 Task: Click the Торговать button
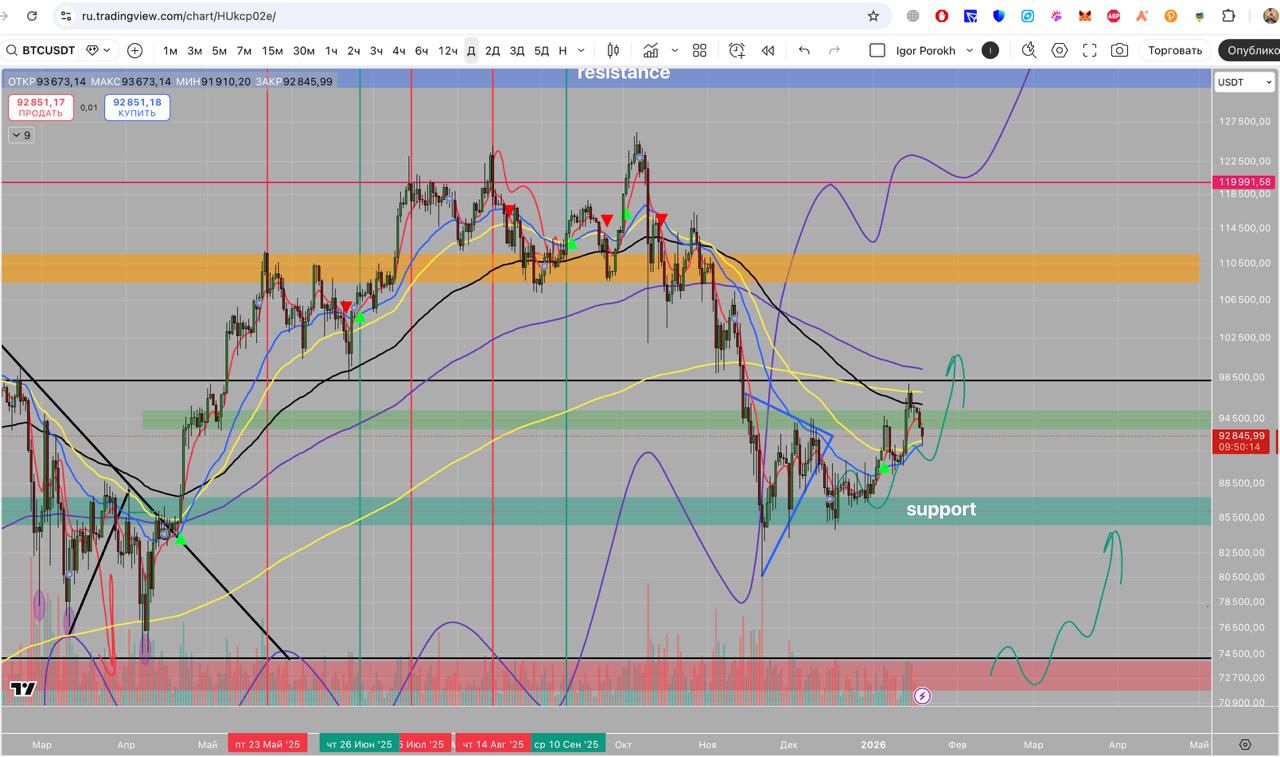(x=1175, y=51)
